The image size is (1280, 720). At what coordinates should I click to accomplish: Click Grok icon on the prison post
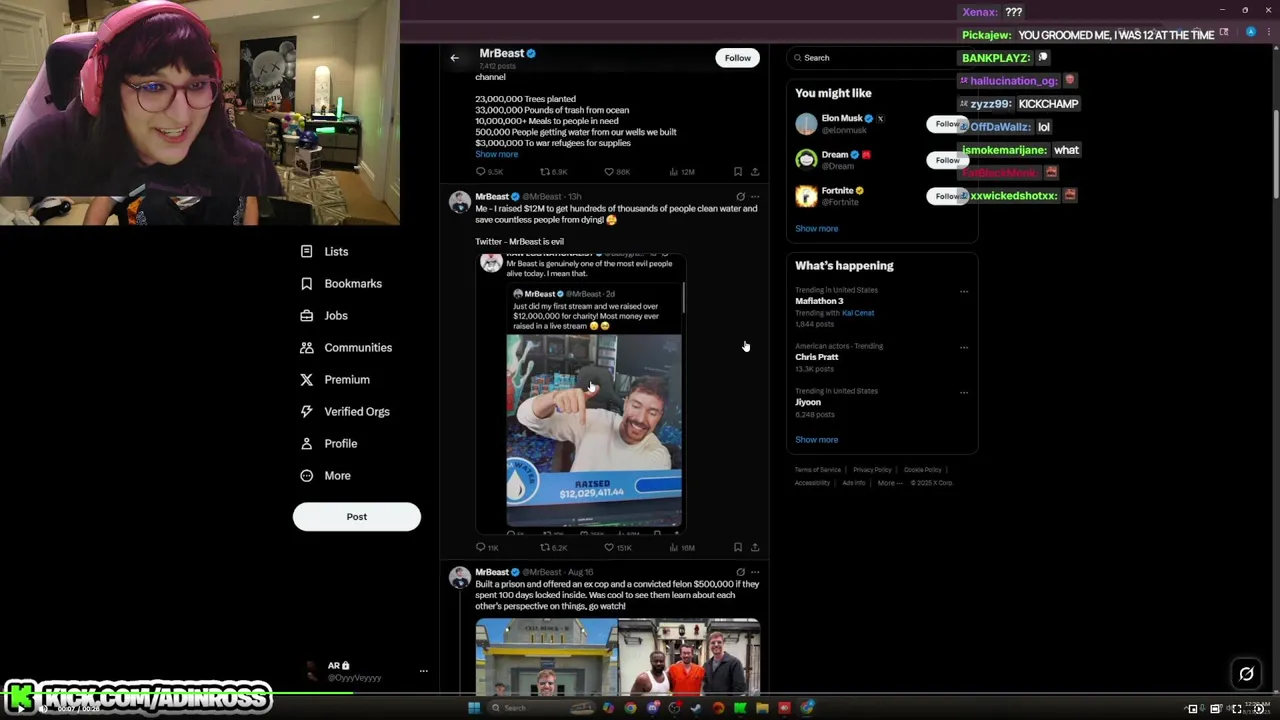[740, 573]
